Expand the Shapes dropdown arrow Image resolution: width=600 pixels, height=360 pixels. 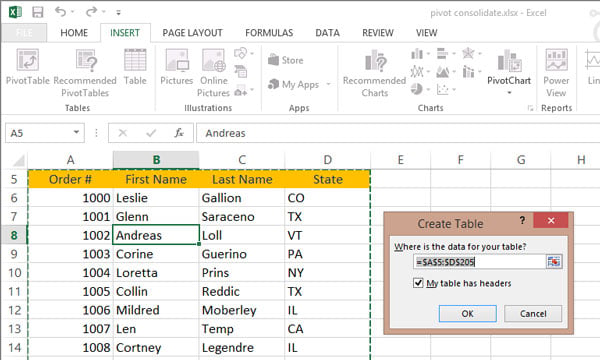pyautogui.click(x=252, y=53)
